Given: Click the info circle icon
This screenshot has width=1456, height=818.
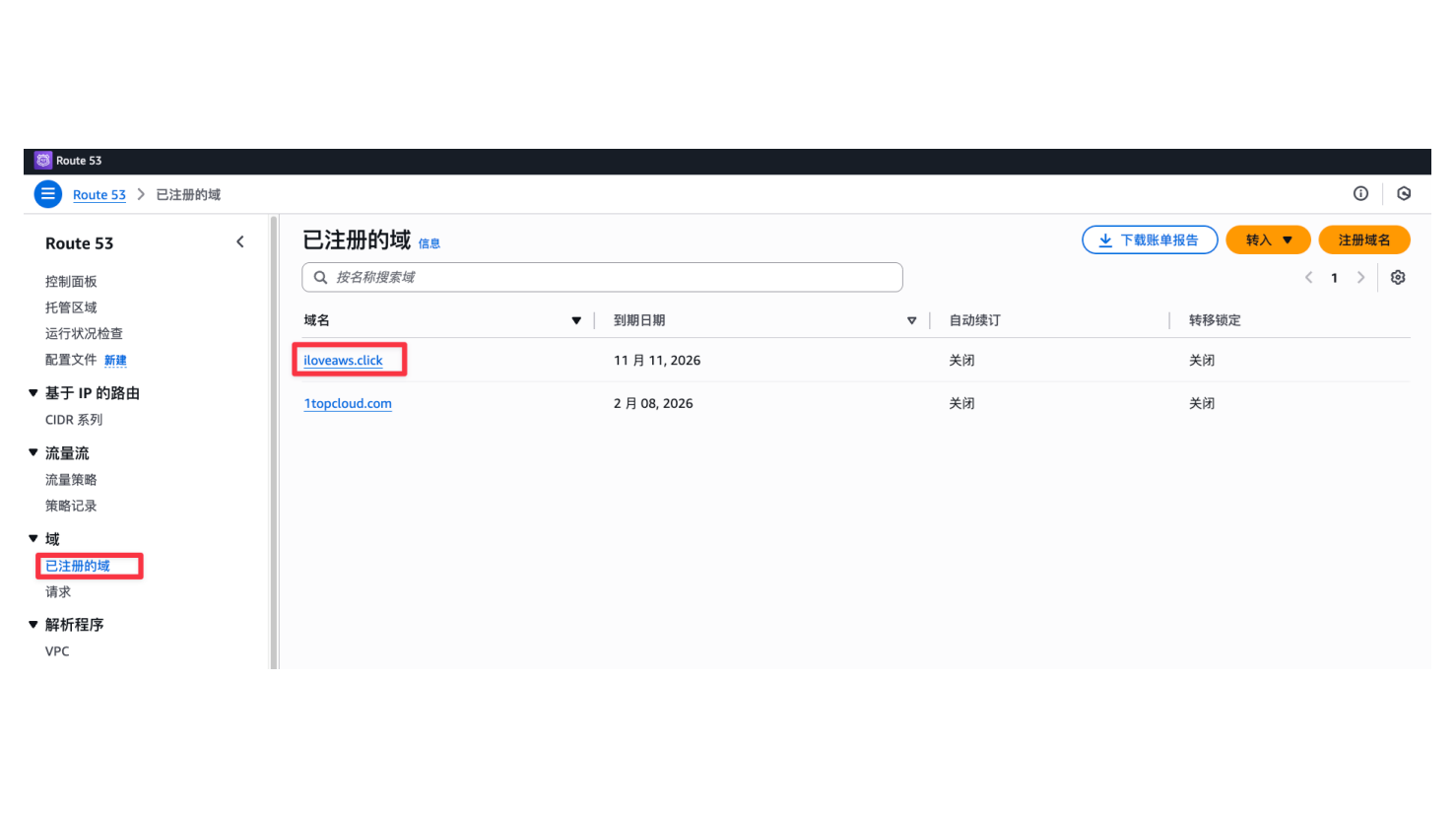Looking at the screenshot, I should pyautogui.click(x=1360, y=194).
